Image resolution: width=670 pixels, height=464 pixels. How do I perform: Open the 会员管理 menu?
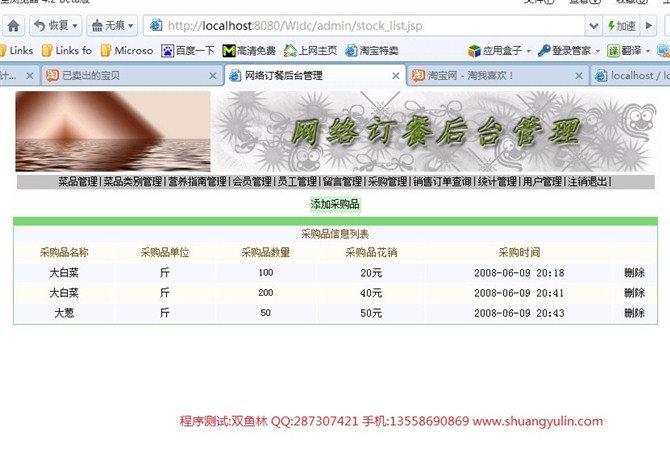[252, 182]
